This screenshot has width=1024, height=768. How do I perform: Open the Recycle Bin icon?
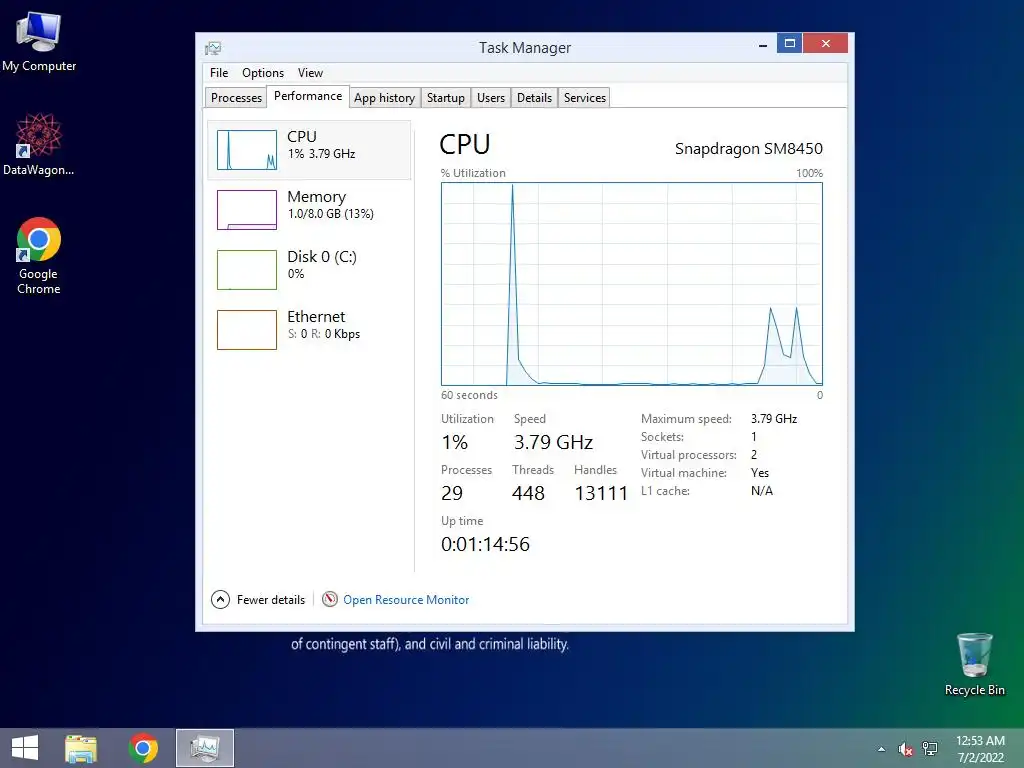coord(974,664)
